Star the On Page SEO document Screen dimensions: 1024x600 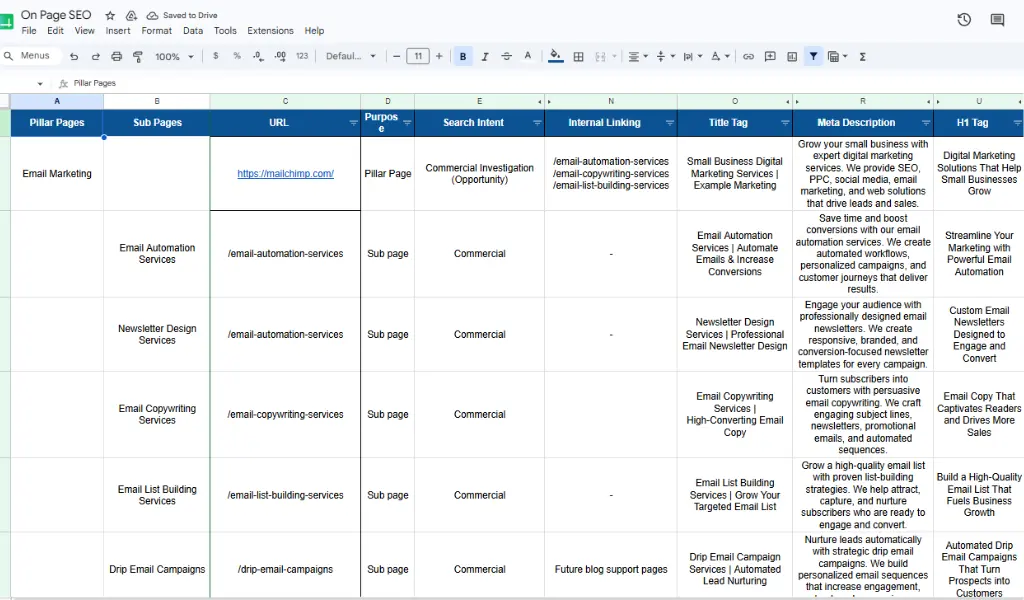point(110,15)
